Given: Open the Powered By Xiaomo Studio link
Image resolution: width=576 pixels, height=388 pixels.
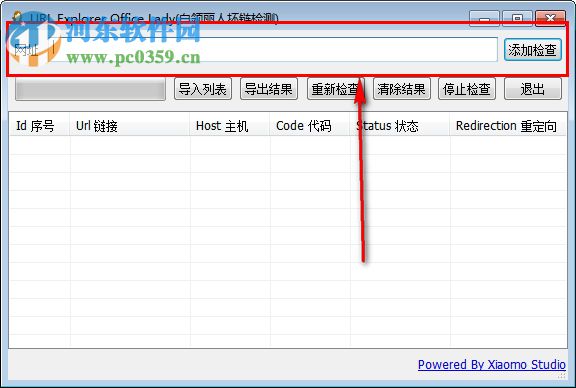Looking at the screenshot, I should (492, 364).
